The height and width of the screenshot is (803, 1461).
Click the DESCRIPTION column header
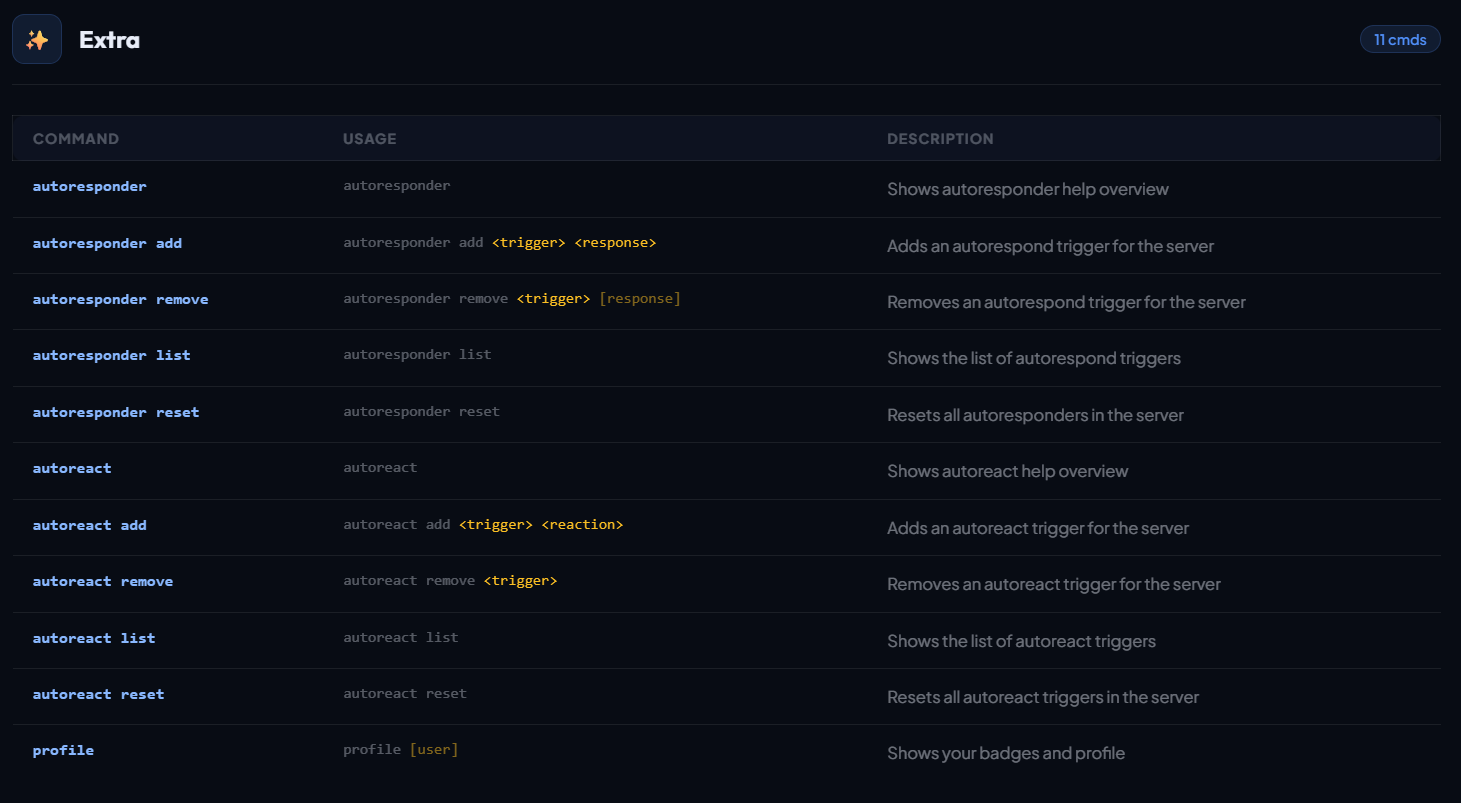(x=940, y=139)
